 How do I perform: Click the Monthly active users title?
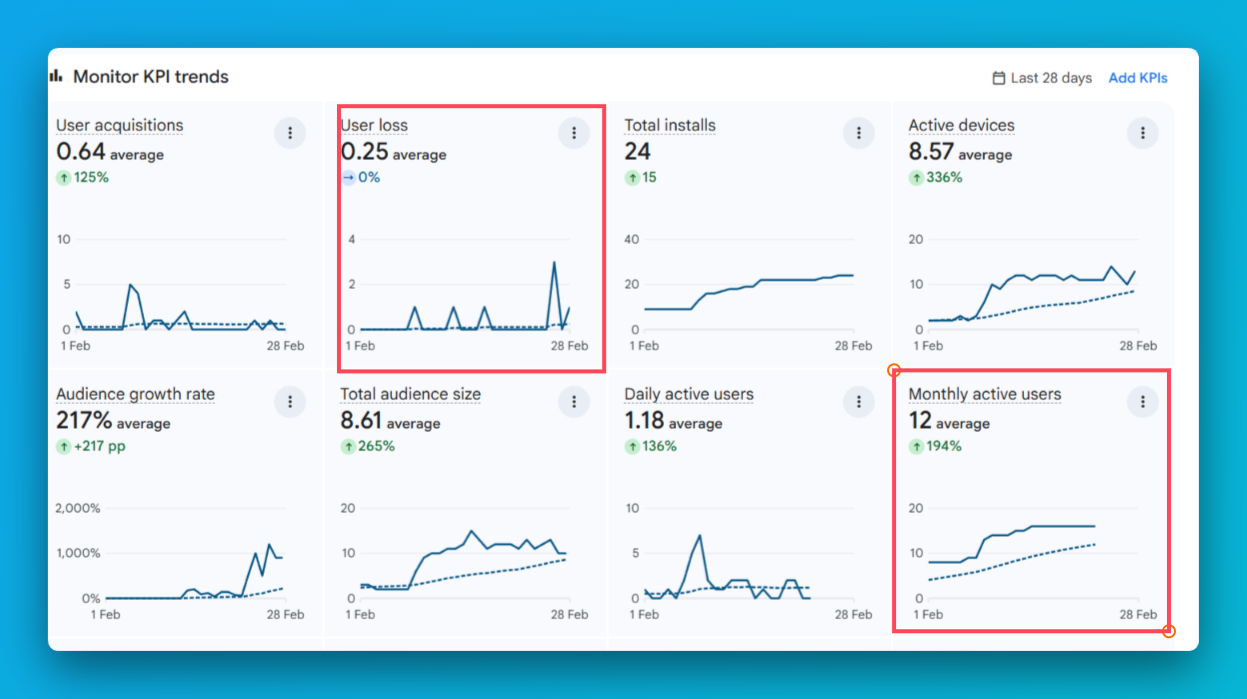coord(984,394)
